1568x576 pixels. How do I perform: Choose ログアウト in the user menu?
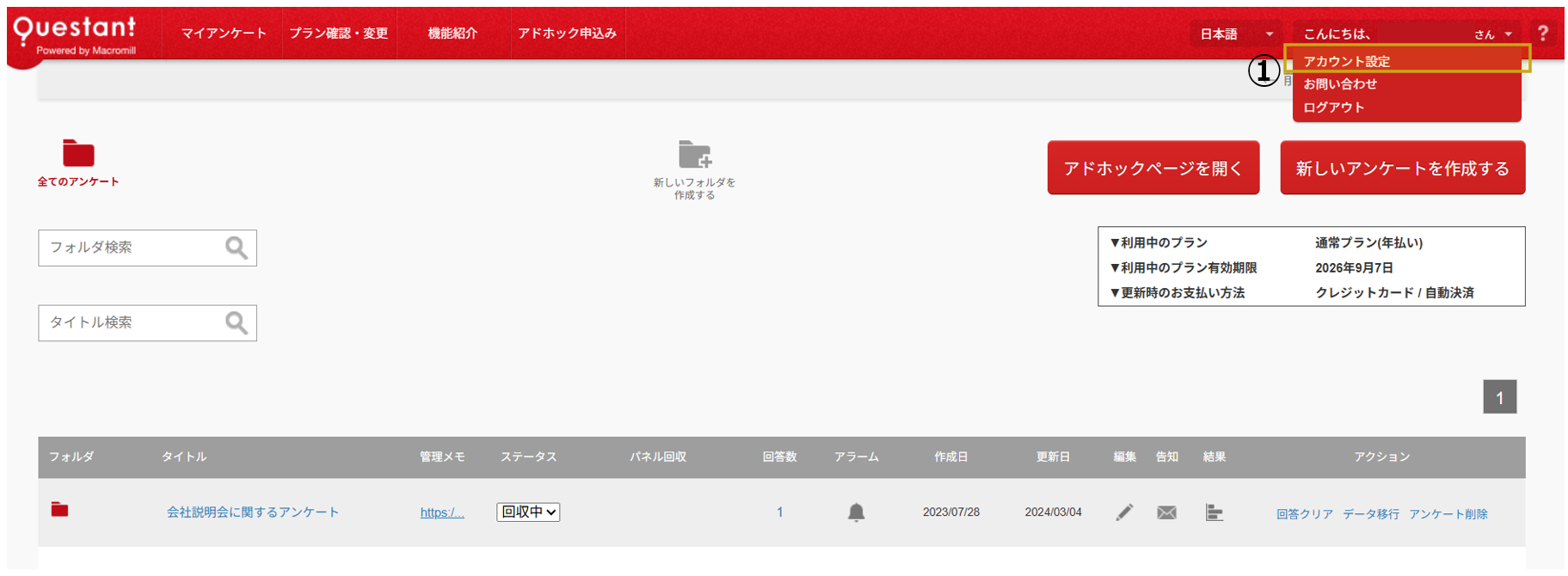(x=1333, y=107)
